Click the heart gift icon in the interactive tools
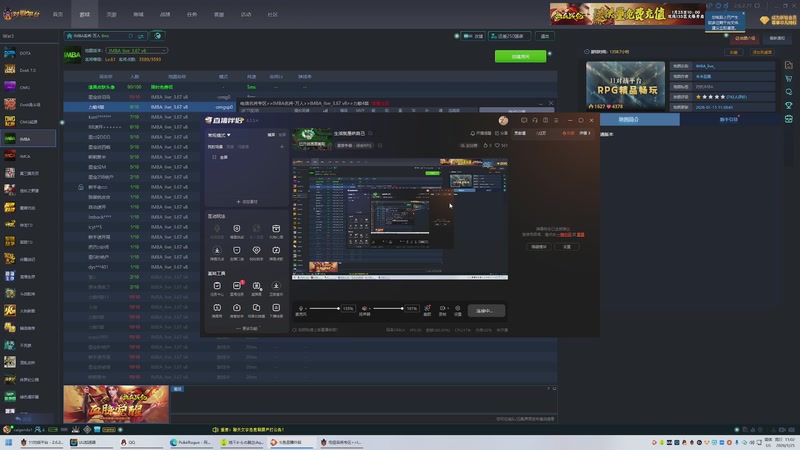The height and width of the screenshot is (450, 800). click(x=256, y=252)
